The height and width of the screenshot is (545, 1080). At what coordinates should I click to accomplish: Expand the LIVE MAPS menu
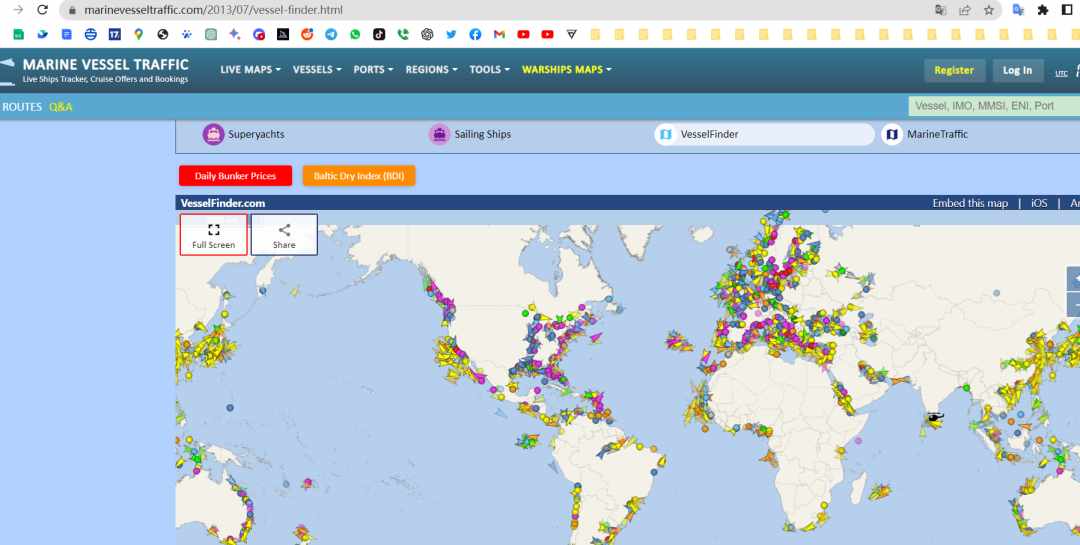click(x=251, y=70)
